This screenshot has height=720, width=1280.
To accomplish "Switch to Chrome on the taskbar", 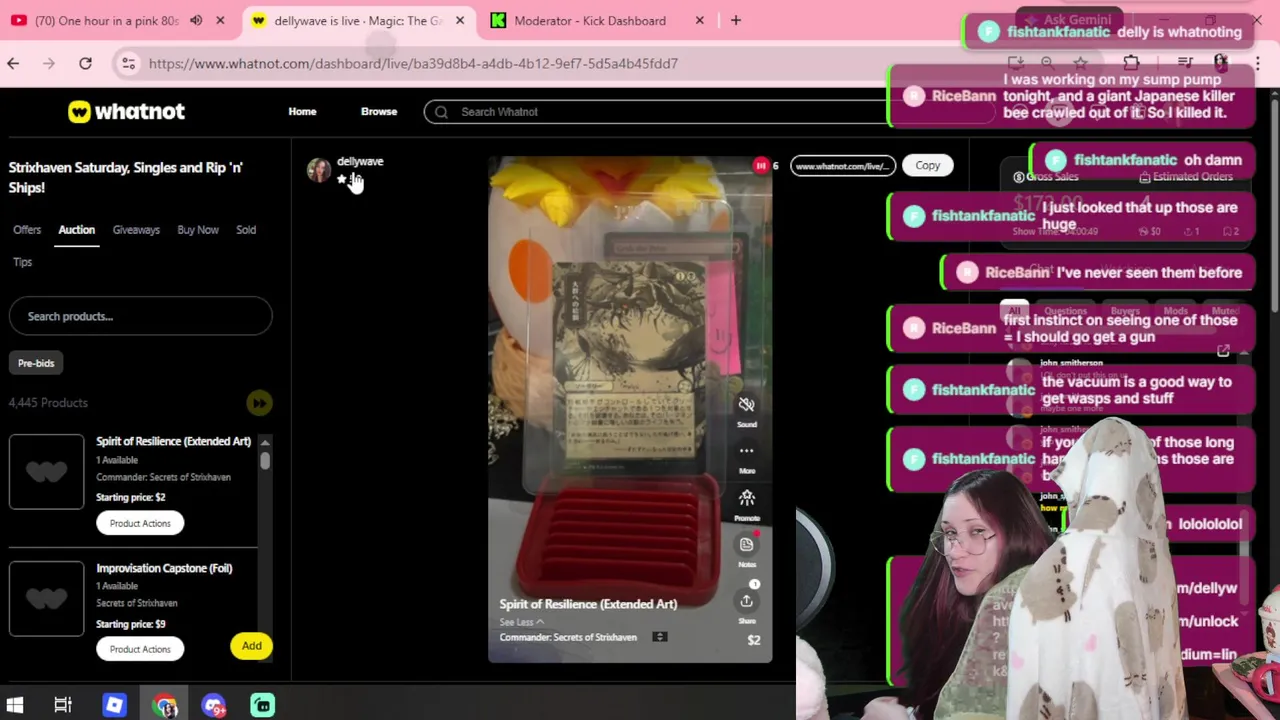I will pyautogui.click(x=165, y=705).
